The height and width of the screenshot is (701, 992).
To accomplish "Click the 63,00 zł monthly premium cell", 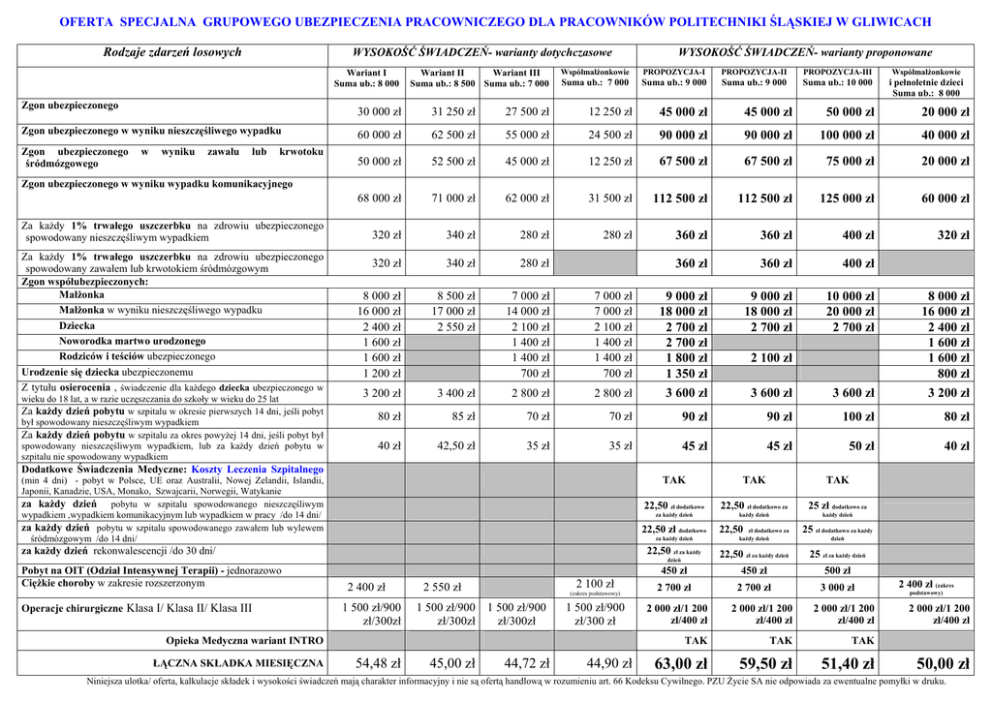I will click(682, 661).
